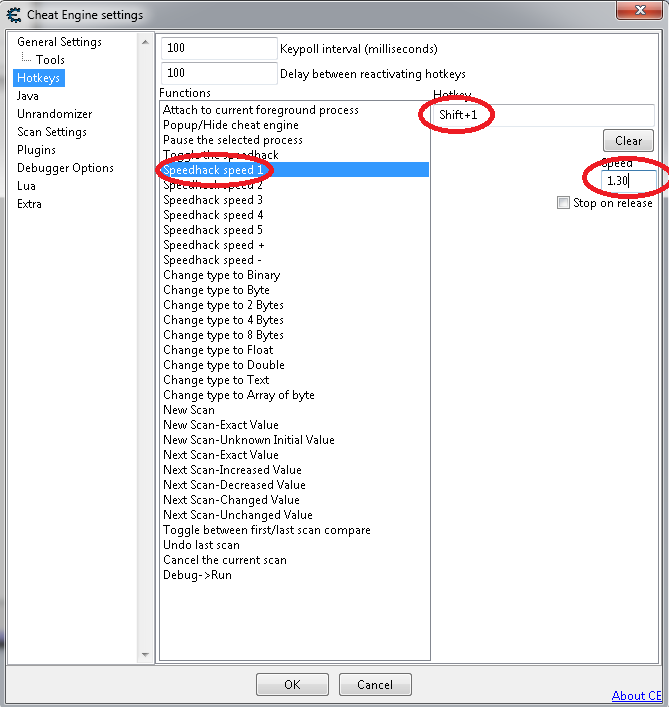
Task: Open the Extra settings page
Action: tap(29, 204)
